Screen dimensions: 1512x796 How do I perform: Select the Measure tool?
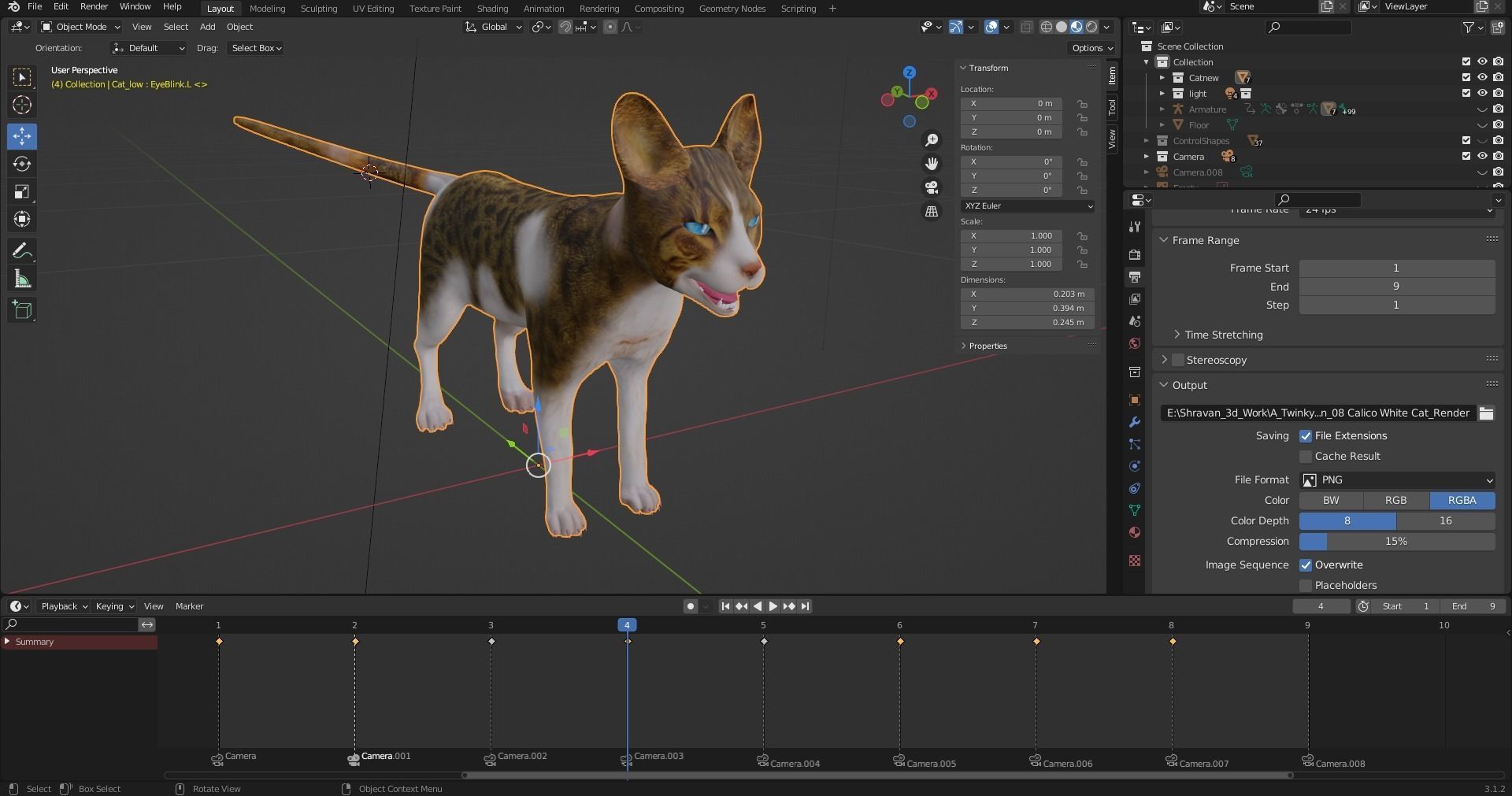(x=22, y=279)
